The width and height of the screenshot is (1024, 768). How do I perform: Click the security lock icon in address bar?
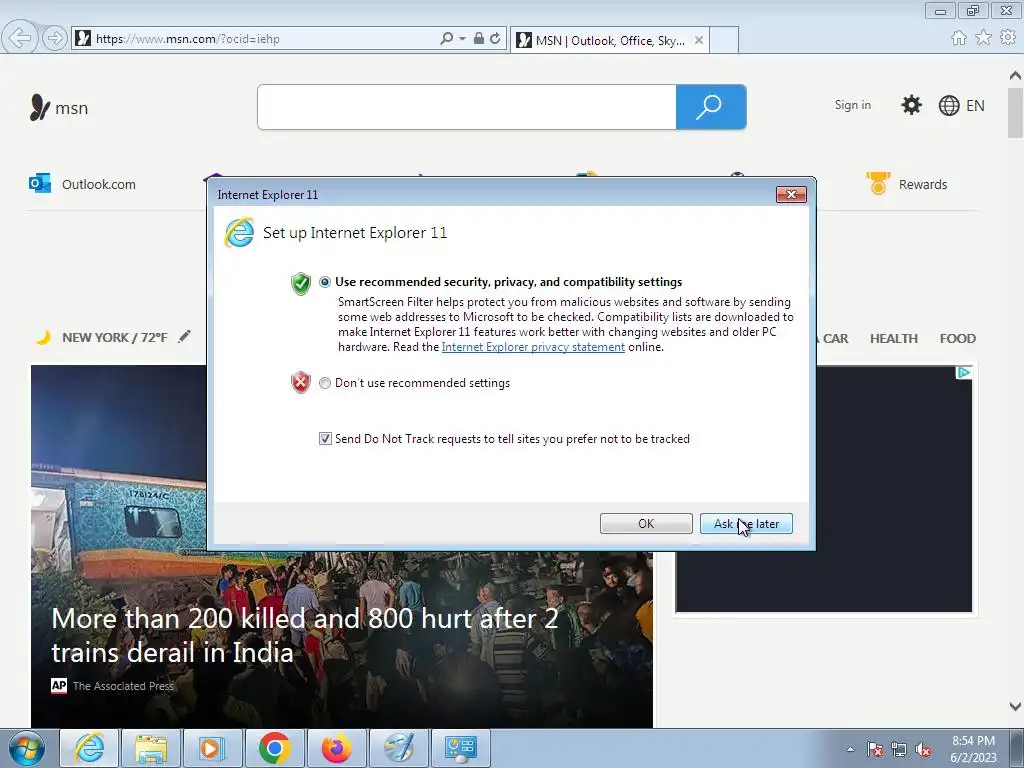(x=479, y=39)
